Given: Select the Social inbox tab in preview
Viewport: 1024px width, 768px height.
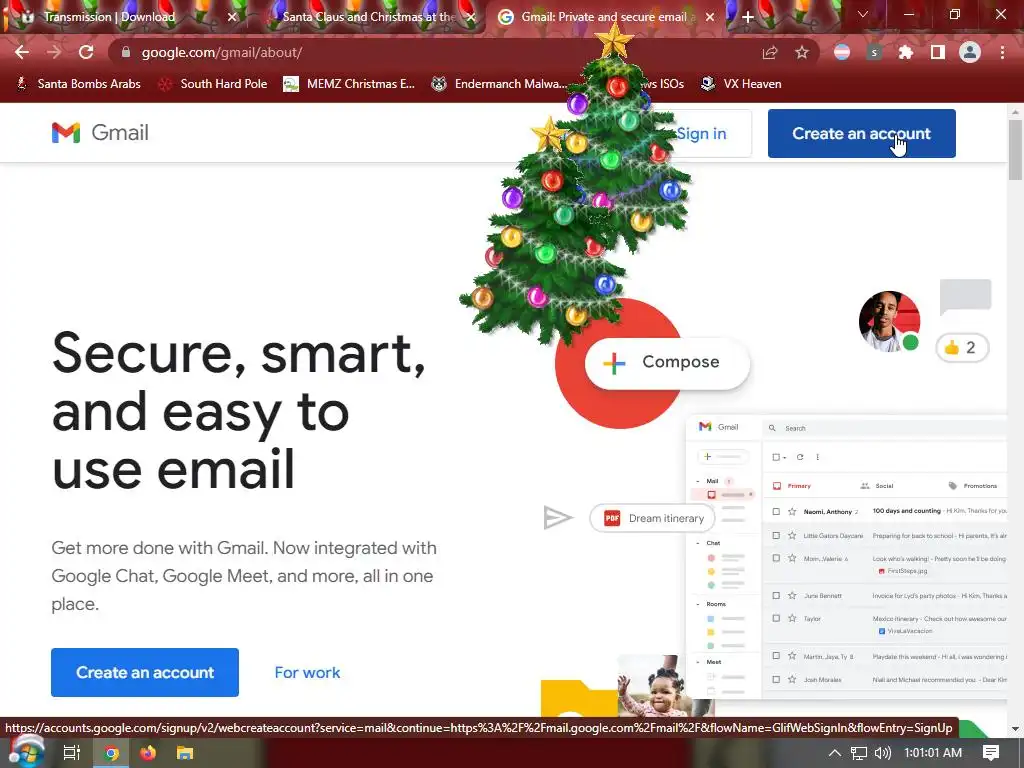Looking at the screenshot, I should pos(877,486).
